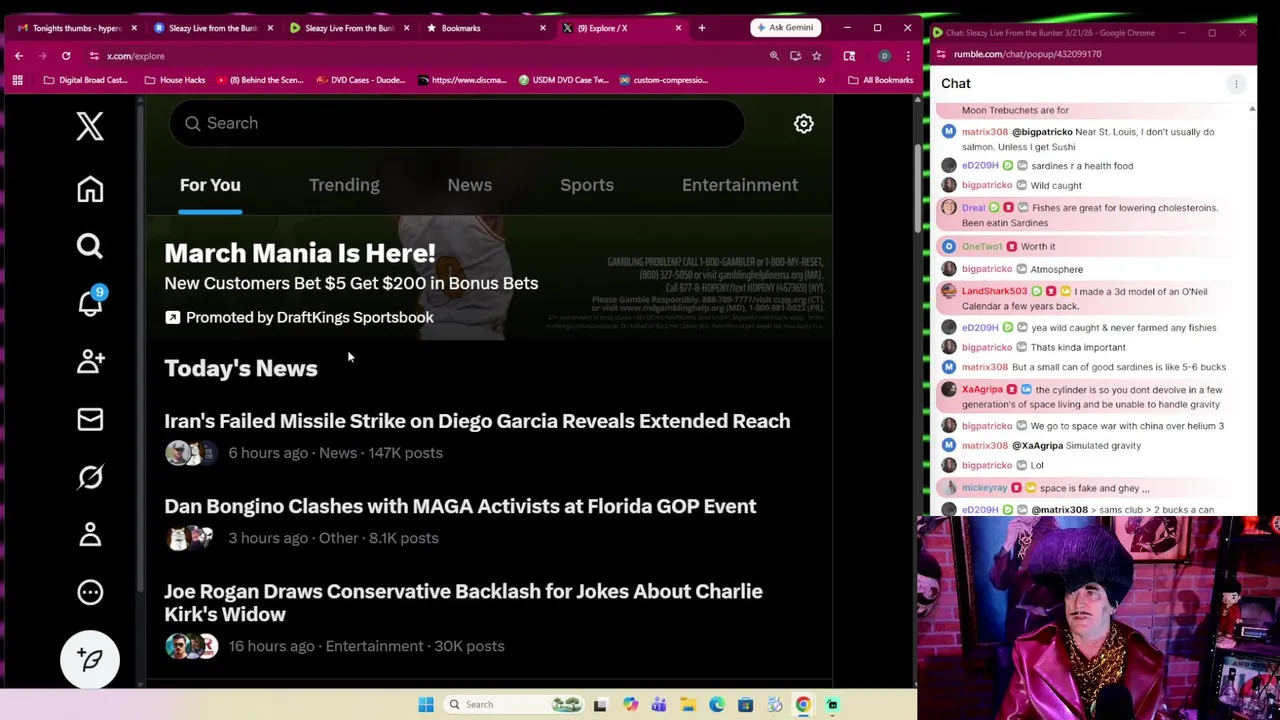1280x720 pixels.
Task: Open Messages envelope in X sidebar
Action: (x=90, y=419)
